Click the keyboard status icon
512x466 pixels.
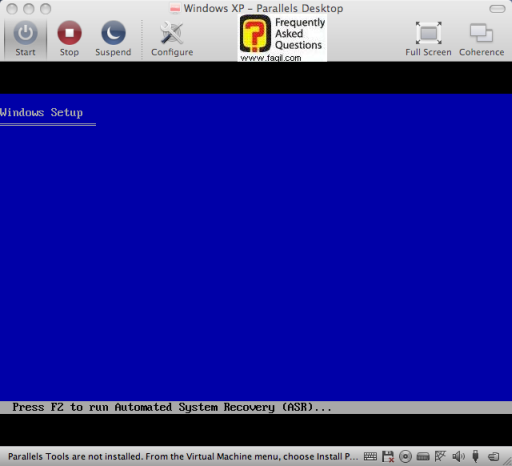pyautogui.click(x=370, y=456)
